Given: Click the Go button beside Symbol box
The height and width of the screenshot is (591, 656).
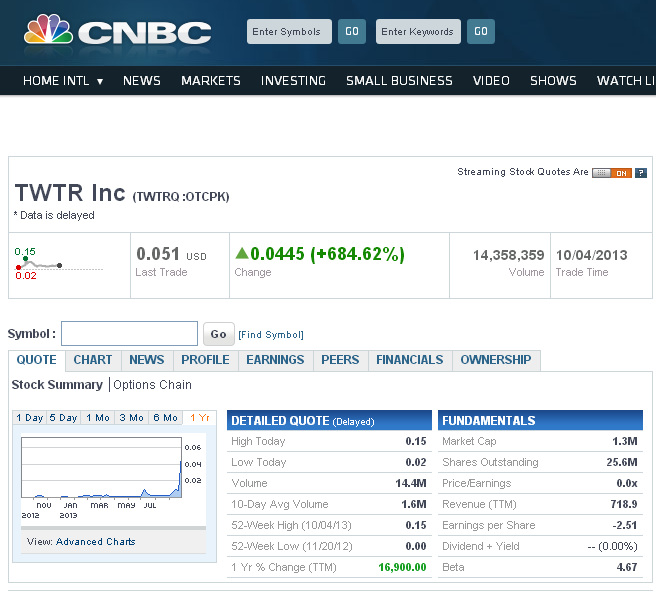Looking at the screenshot, I should tap(218, 334).
